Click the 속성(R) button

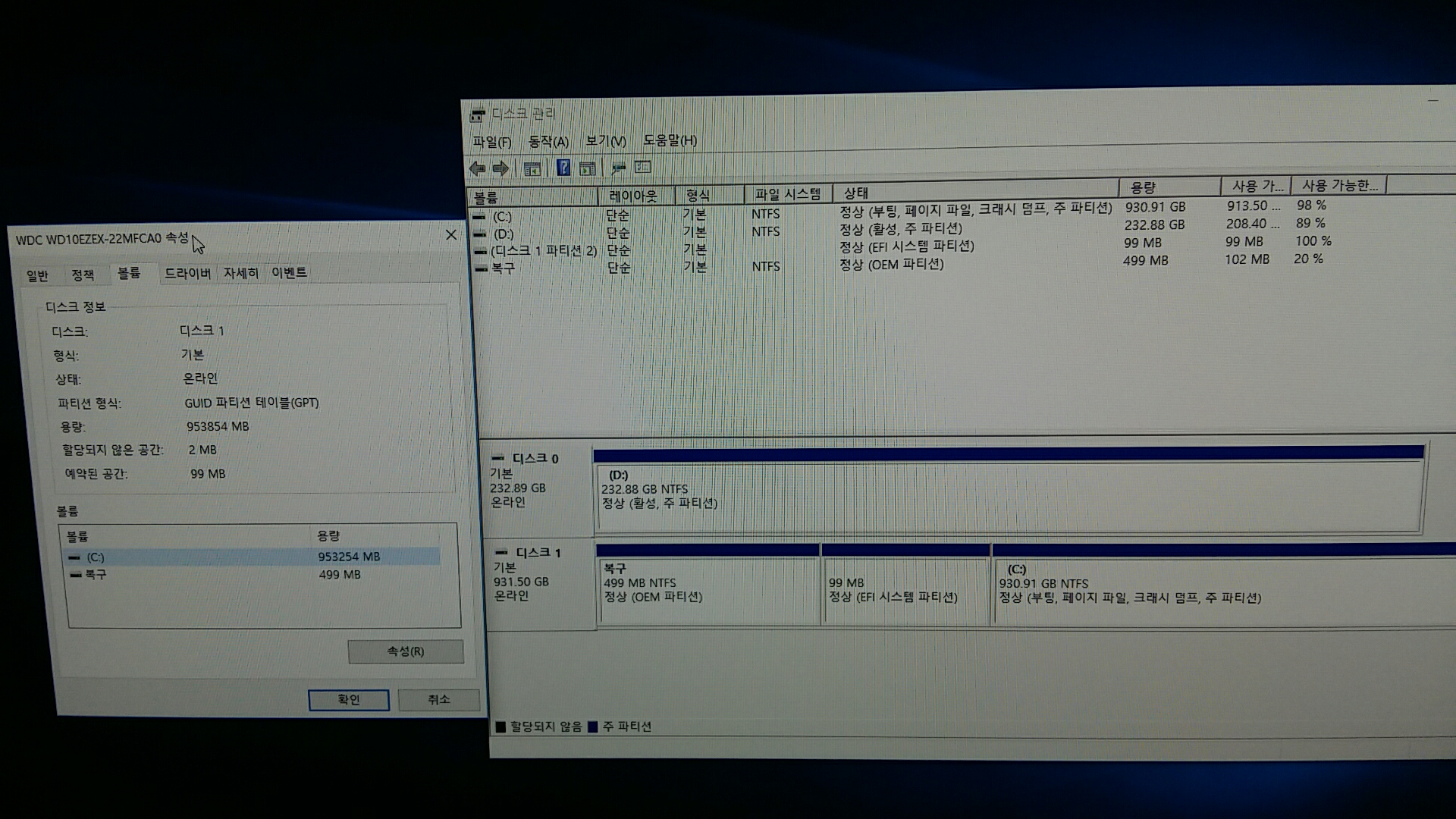point(406,651)
